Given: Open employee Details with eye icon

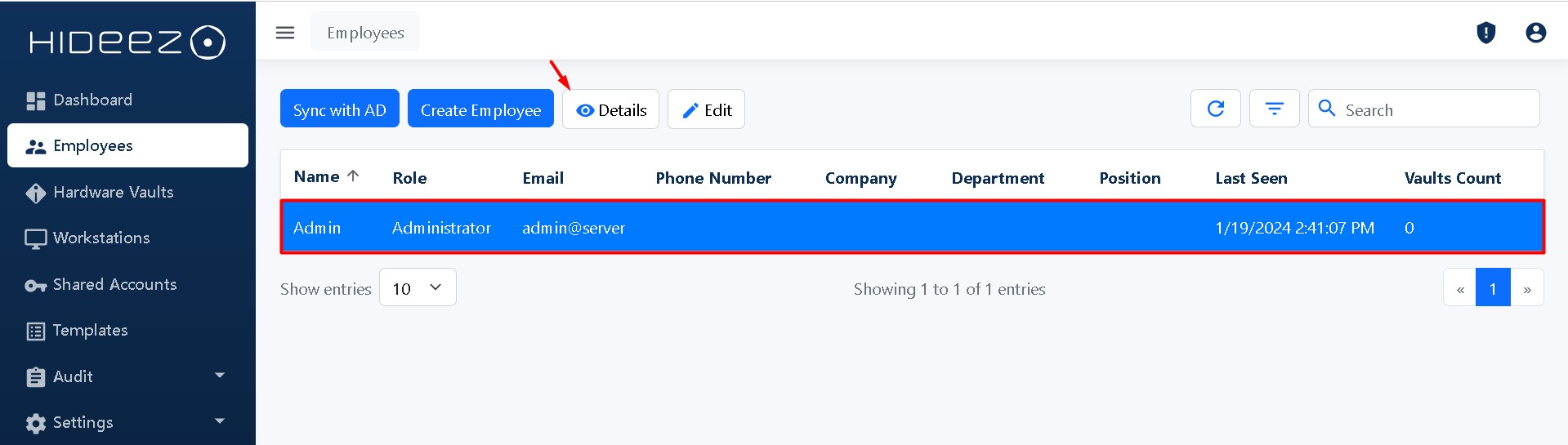Looking at the screenshot, I should 610,109.
